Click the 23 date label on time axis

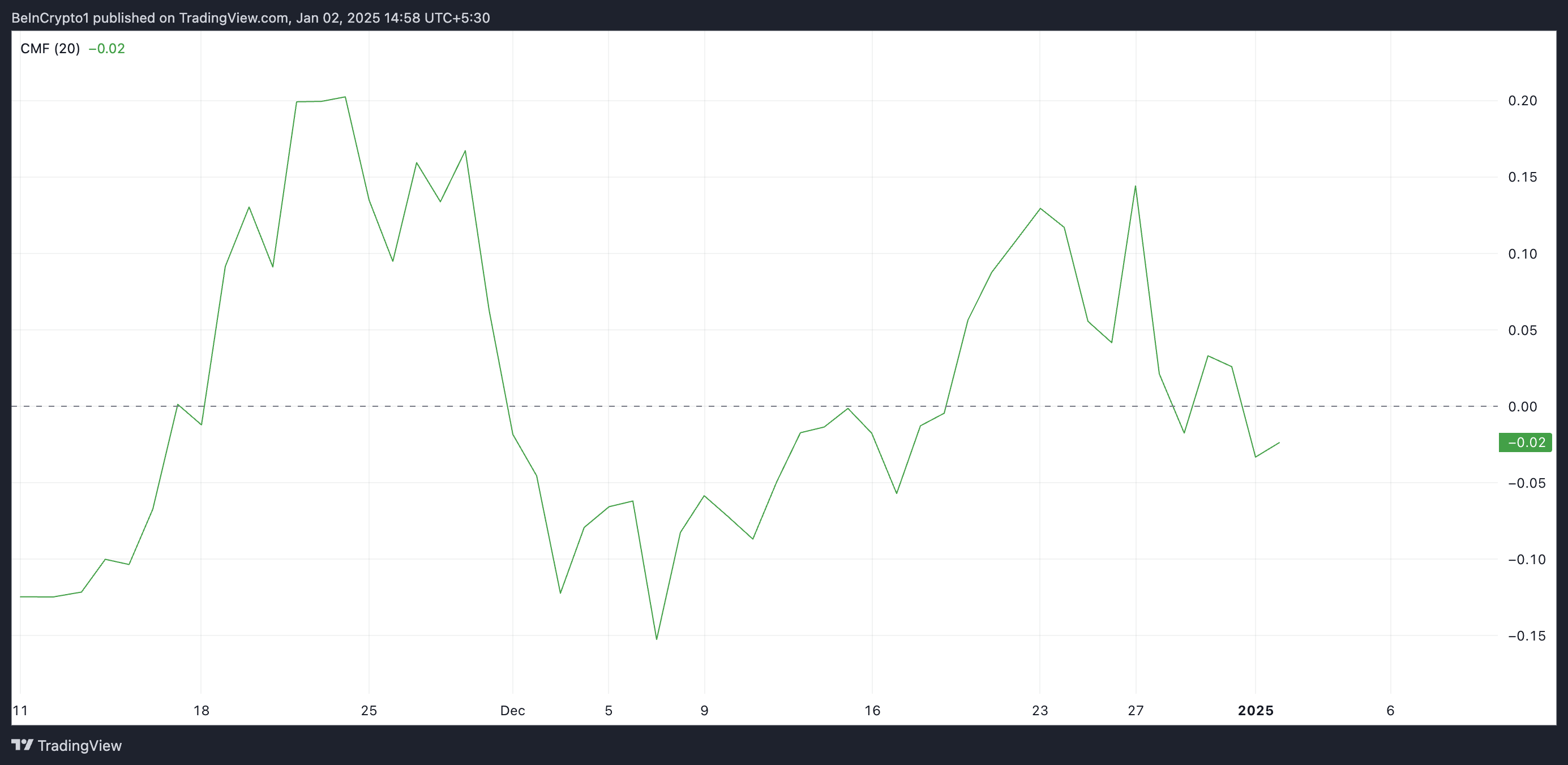[x=1040, y=710]
